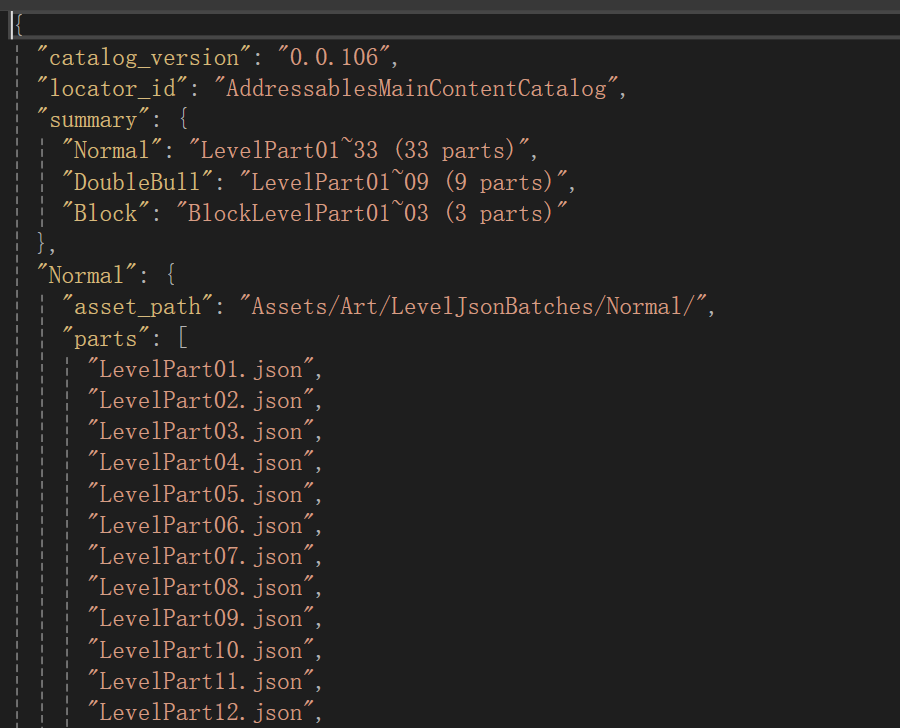Click the "LevelPart07.json" entry
The height and width of the screenshot is (728, 900).
tap(201, 556)
